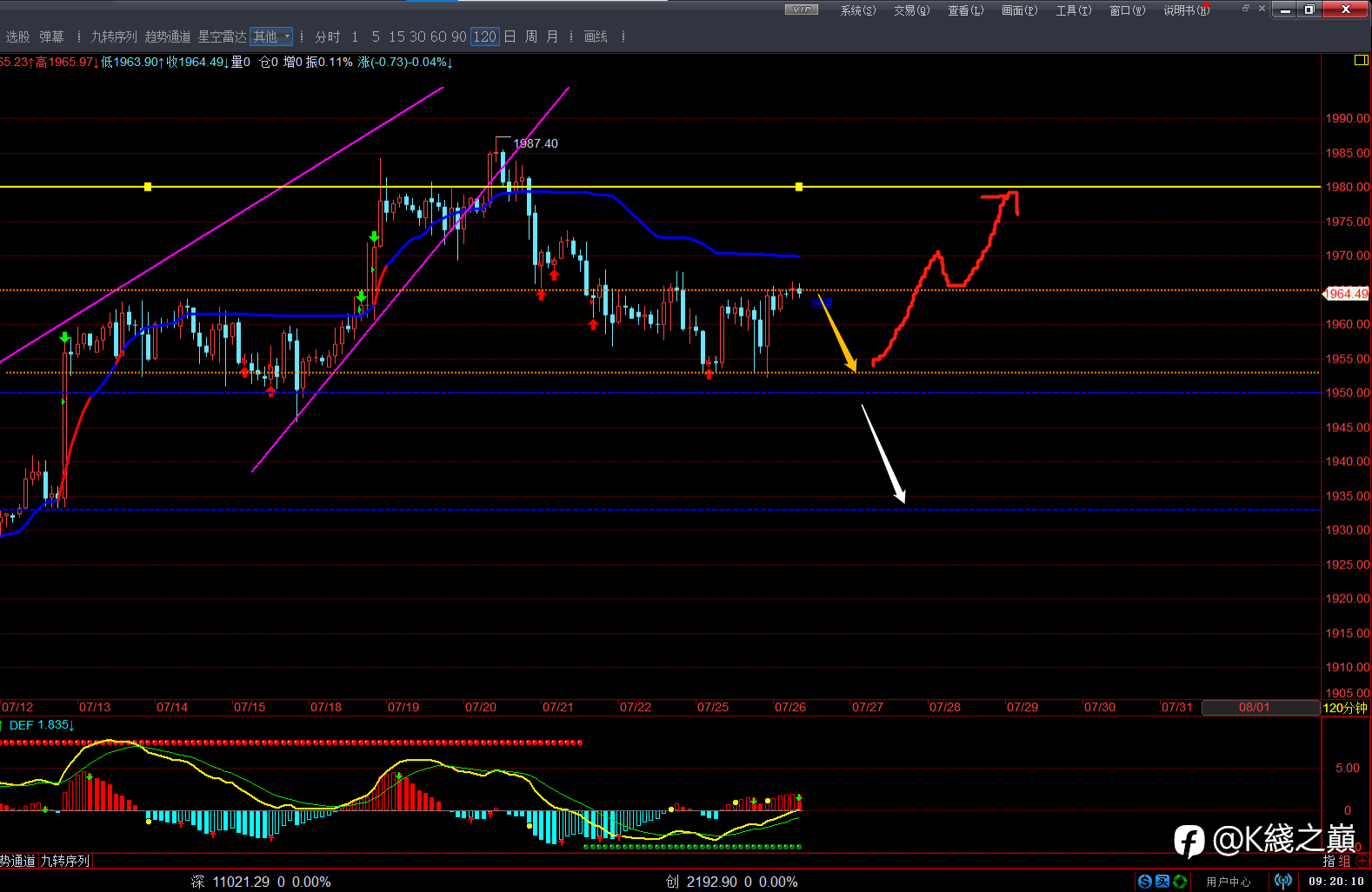Click the 指 label at the indicator panel corner
The image size is (1372, 892).
(1329, 861)
